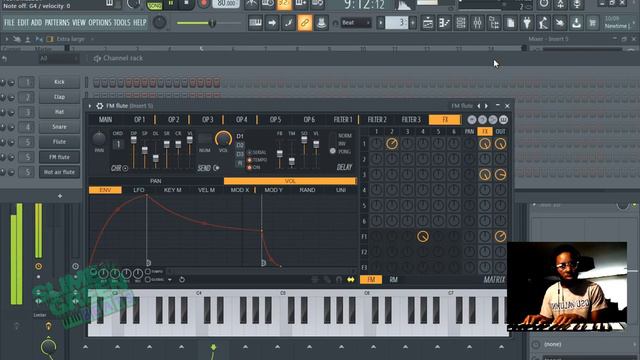Click the stop button in transport

(187, 3)
